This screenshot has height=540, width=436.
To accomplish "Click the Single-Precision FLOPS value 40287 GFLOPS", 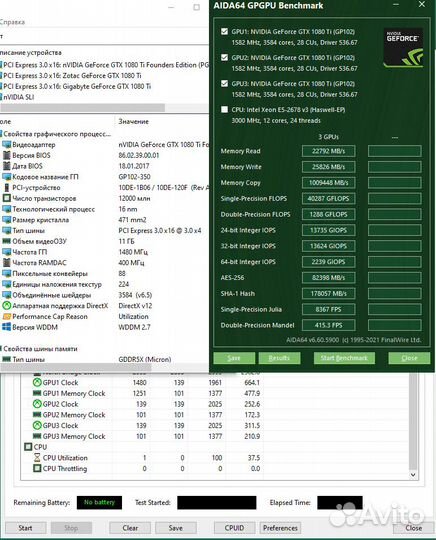I will [329, 199].
